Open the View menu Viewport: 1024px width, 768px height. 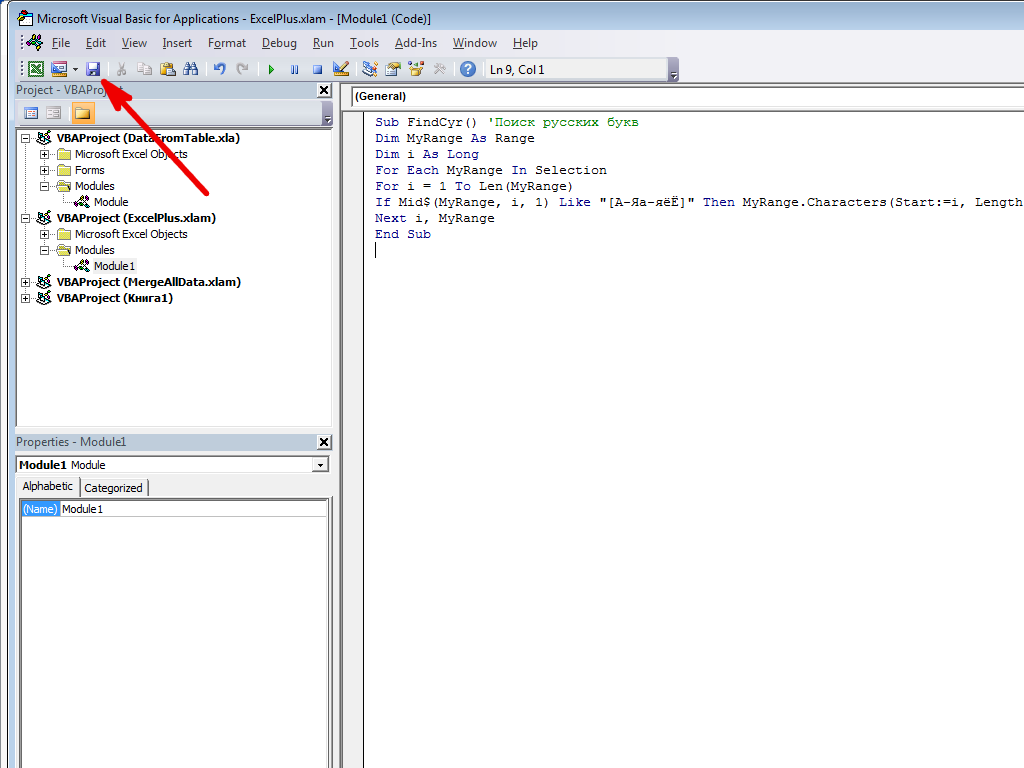pos(134,43)
